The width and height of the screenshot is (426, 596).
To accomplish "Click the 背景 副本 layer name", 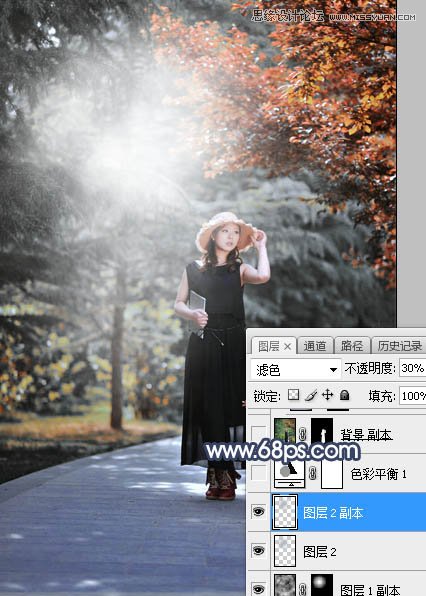I will coord(366,434).
